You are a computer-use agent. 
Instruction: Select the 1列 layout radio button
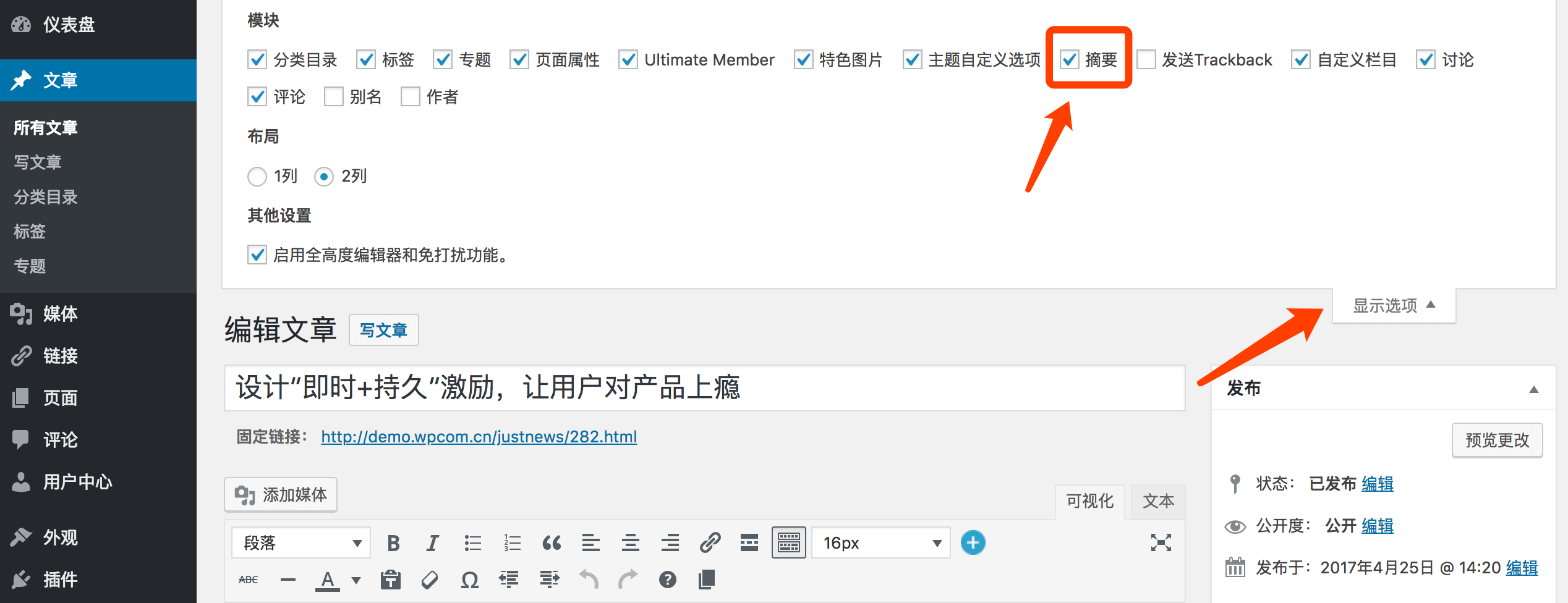[257, 177]
